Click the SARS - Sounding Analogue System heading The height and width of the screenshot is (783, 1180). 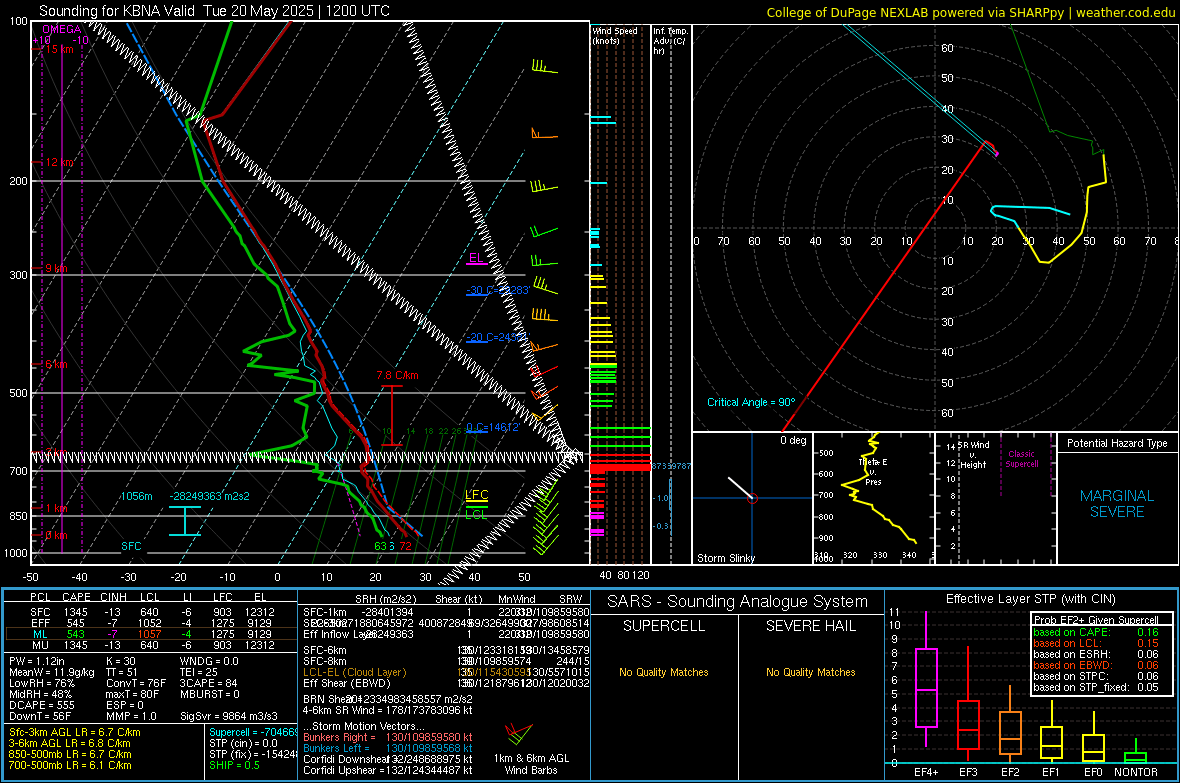click(738, 602)
